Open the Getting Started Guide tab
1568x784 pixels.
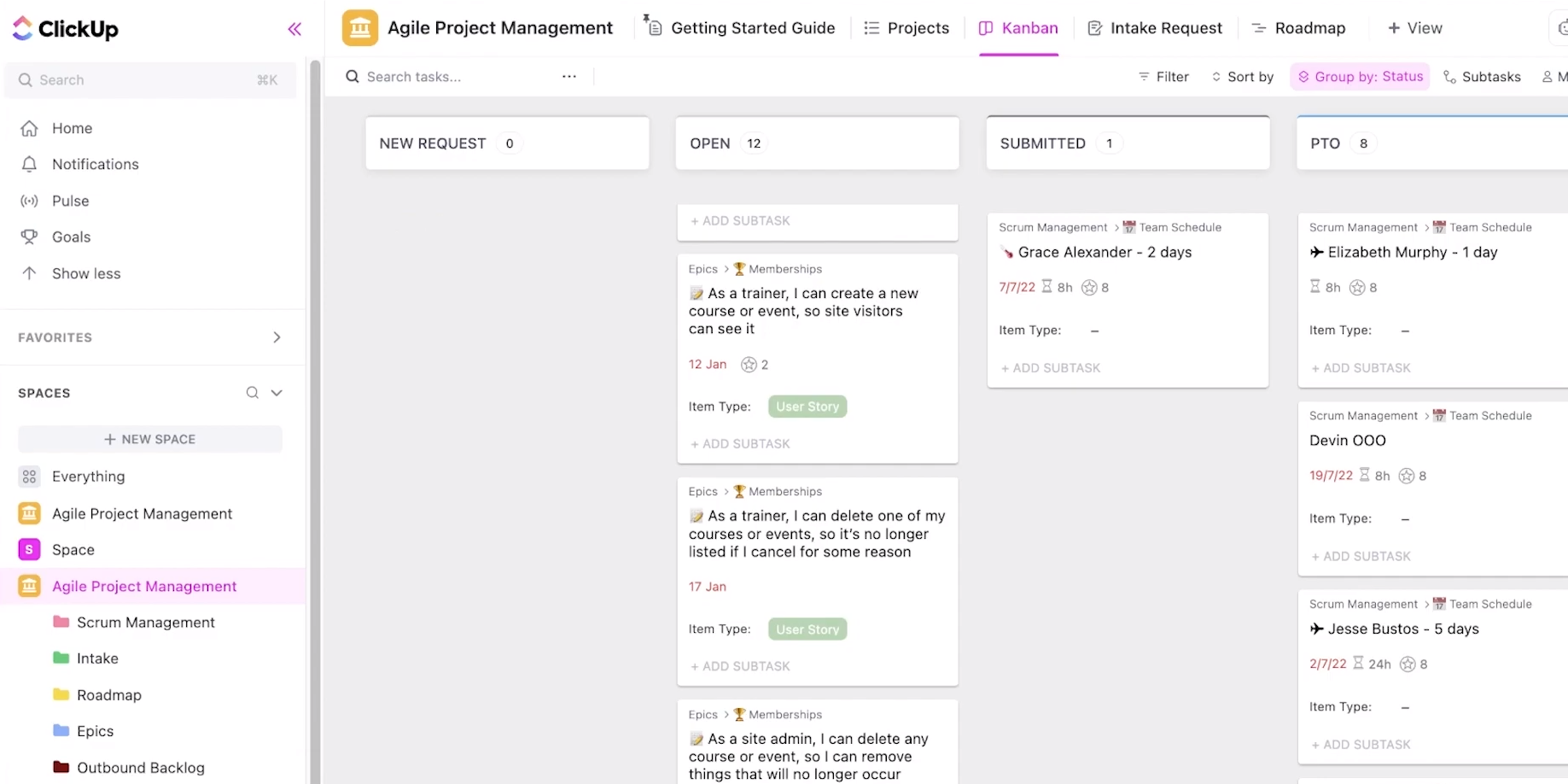(740, 28)
